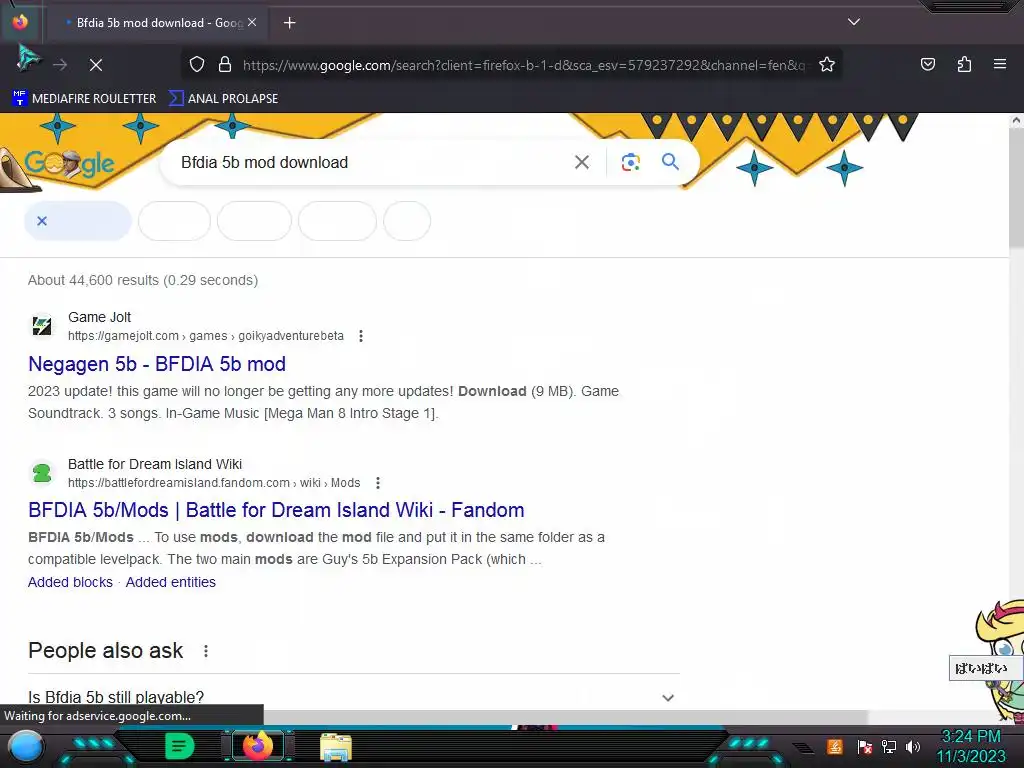This screenshot has height=768, width=1024.
Task: Expand Is Bfdia 5b still playable question
Action: 353,695
